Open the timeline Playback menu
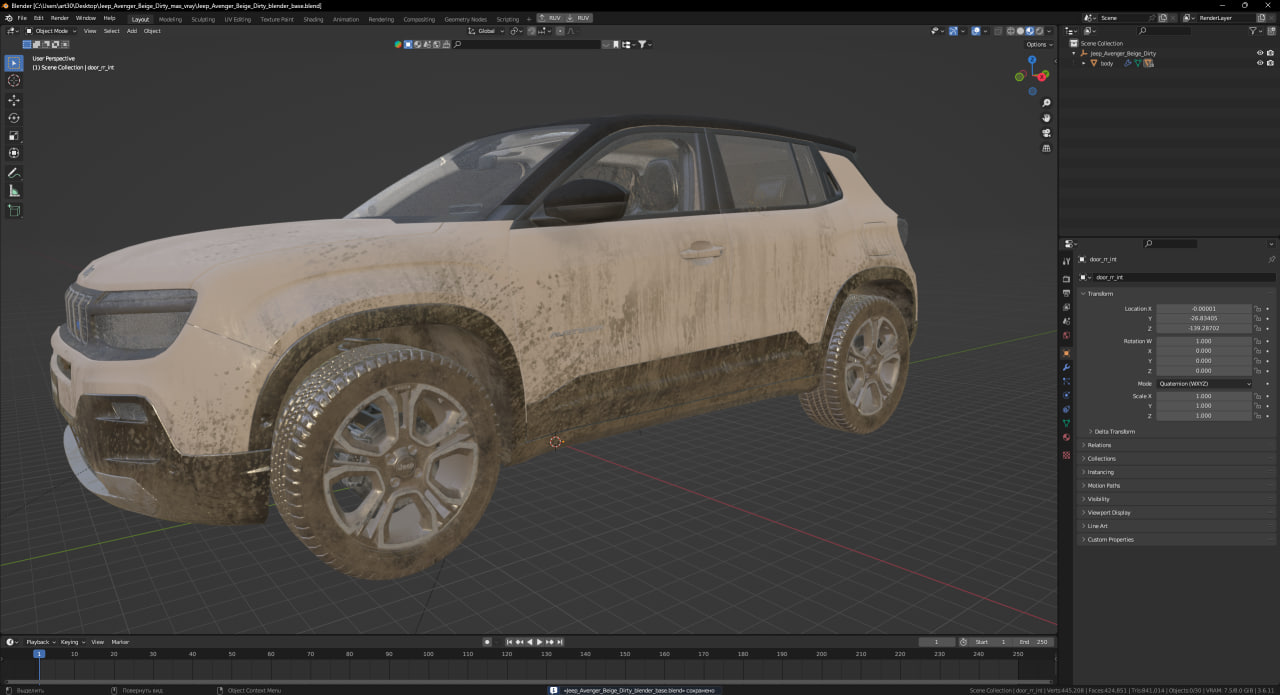The width and height of the screenshot is (1280, 695). pyautogui.click(x=40, y=642)
